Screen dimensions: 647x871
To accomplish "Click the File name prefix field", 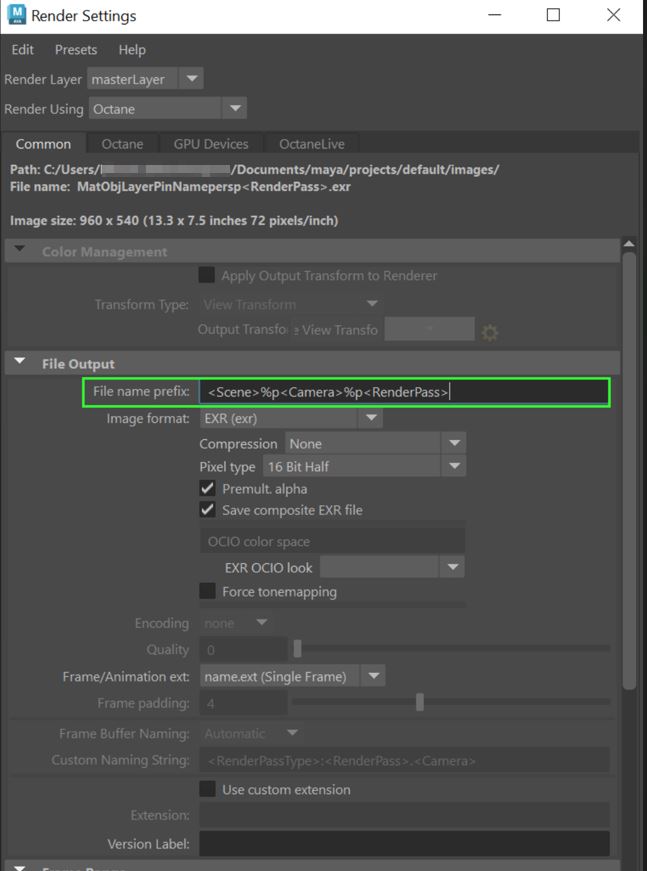I will (x=404, y=392).
